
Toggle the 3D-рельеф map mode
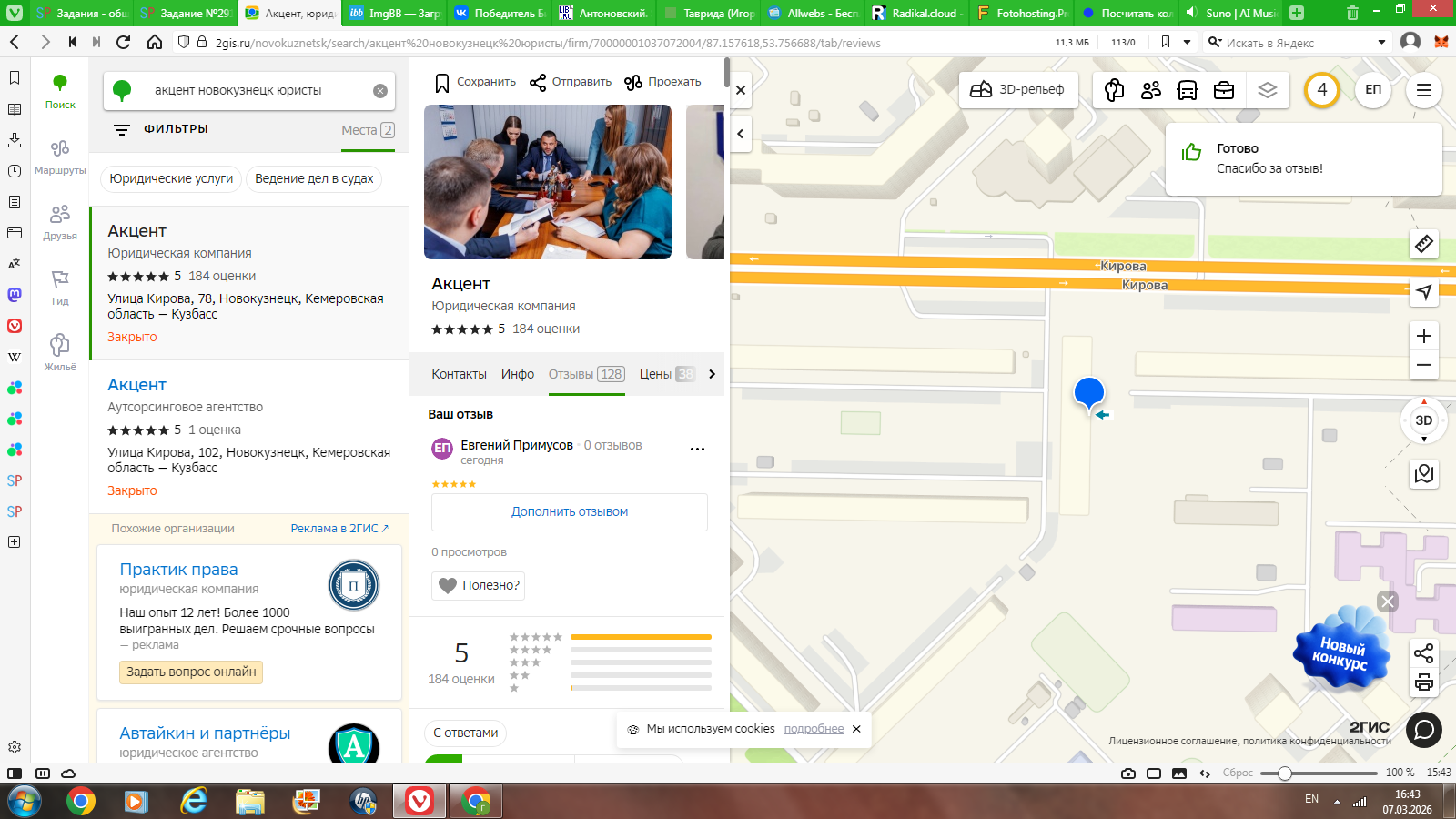tap(1018, 89)
